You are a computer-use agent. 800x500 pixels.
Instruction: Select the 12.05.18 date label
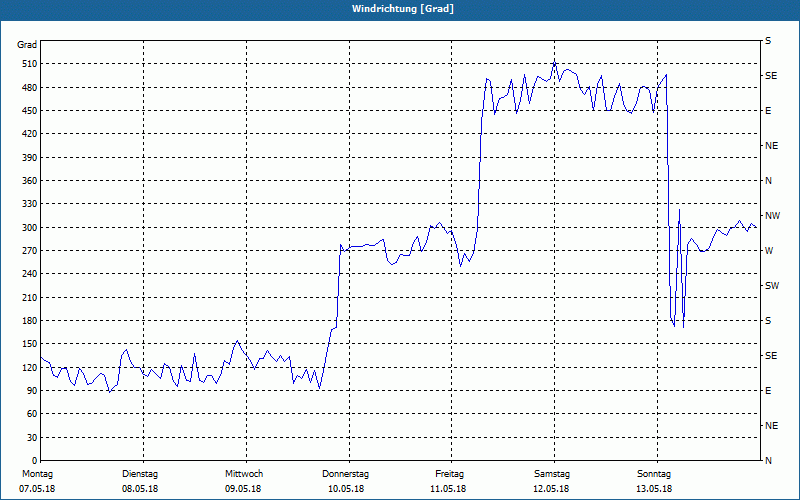(551, 489)
